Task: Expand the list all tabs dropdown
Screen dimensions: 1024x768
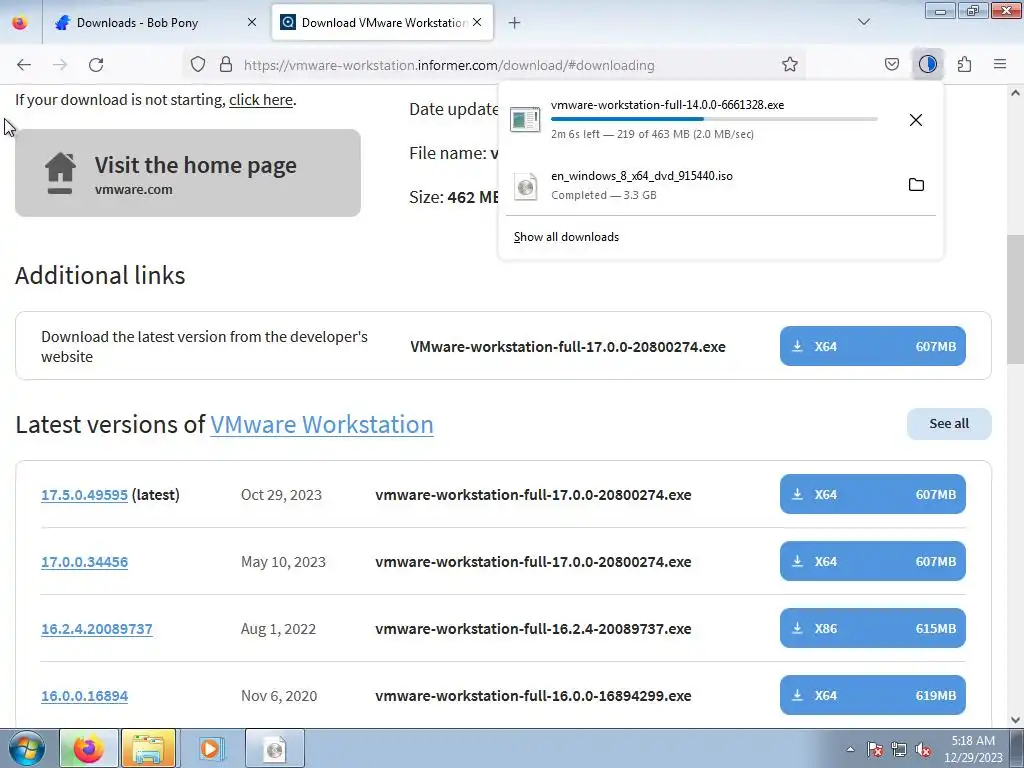Action: tap(863, 22)
